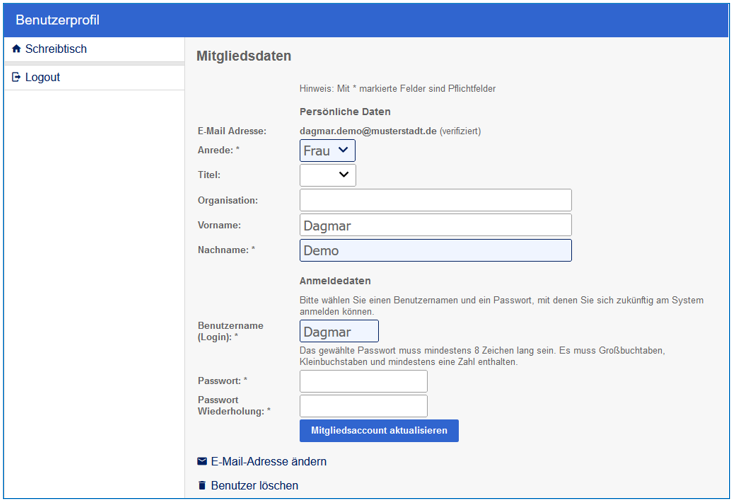Open Schreibtisch from the sidebar
The image size is (731, 501).
coord(56,49)
